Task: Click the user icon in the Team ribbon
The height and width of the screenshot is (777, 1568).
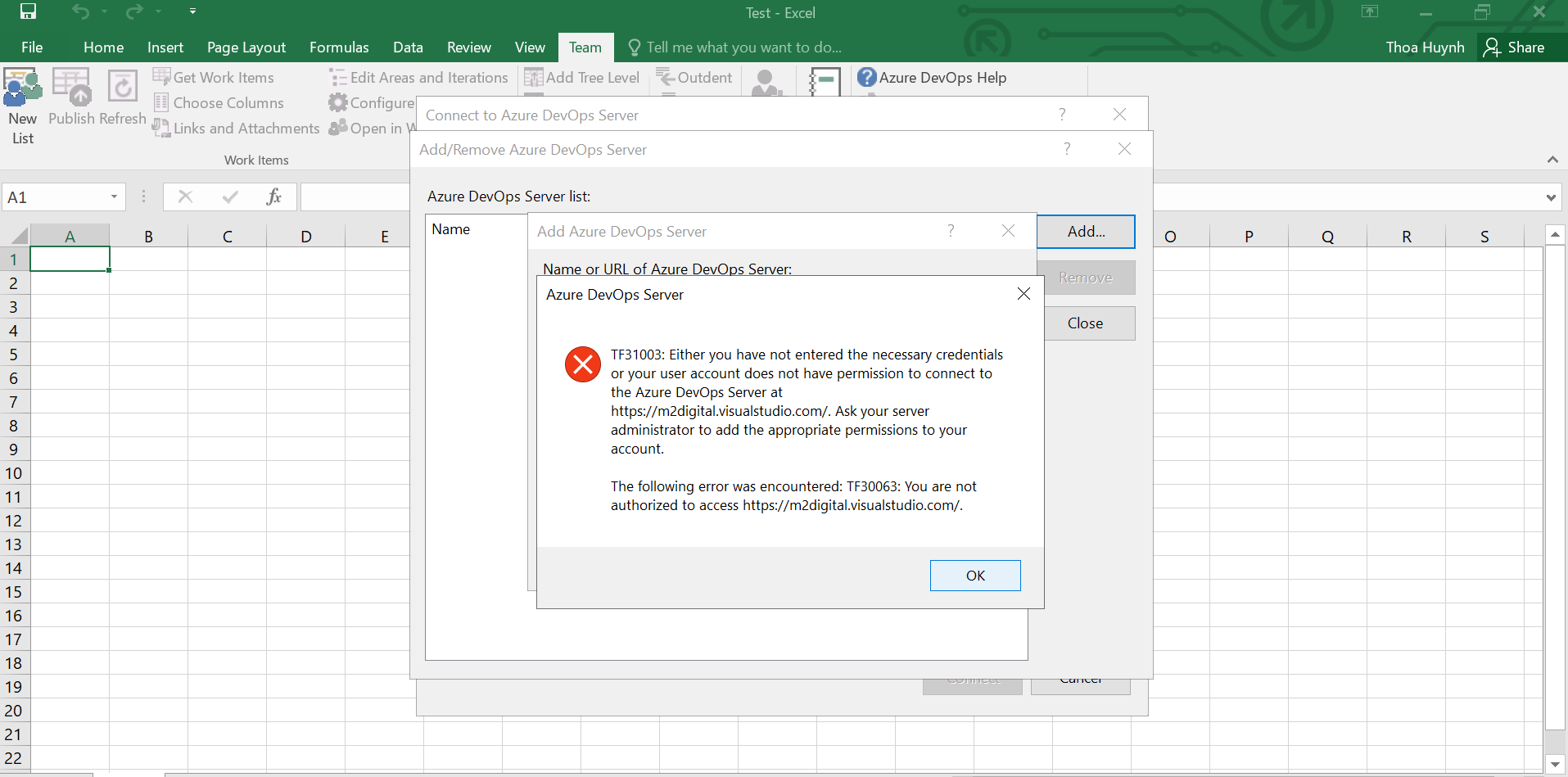Action: click(766, 83)
